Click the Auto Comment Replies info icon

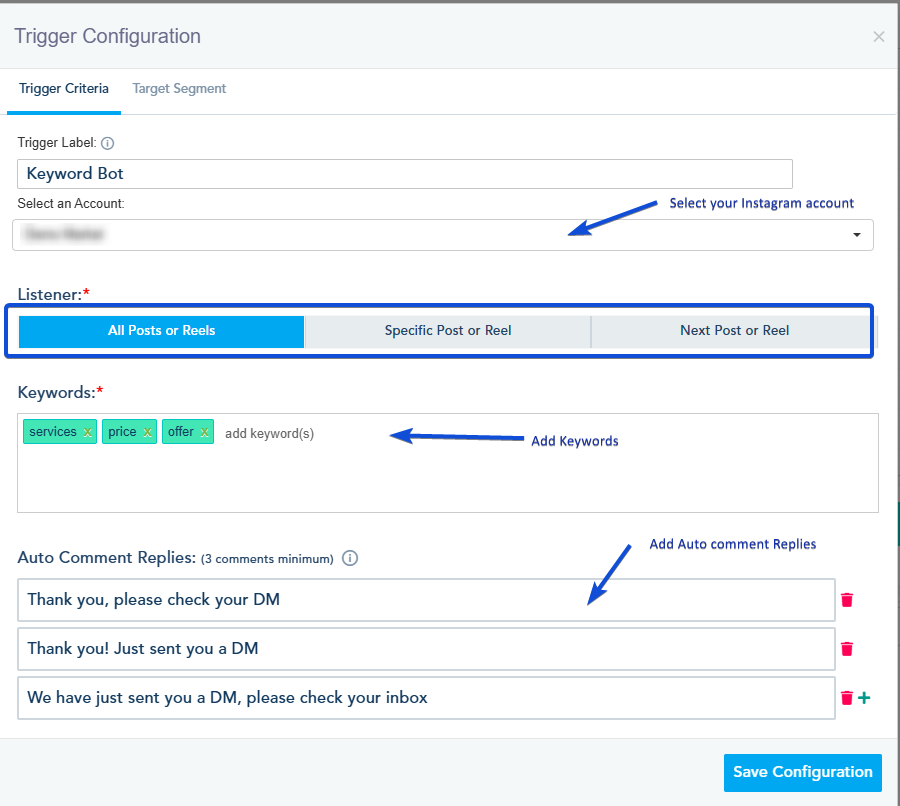[350, 558]
